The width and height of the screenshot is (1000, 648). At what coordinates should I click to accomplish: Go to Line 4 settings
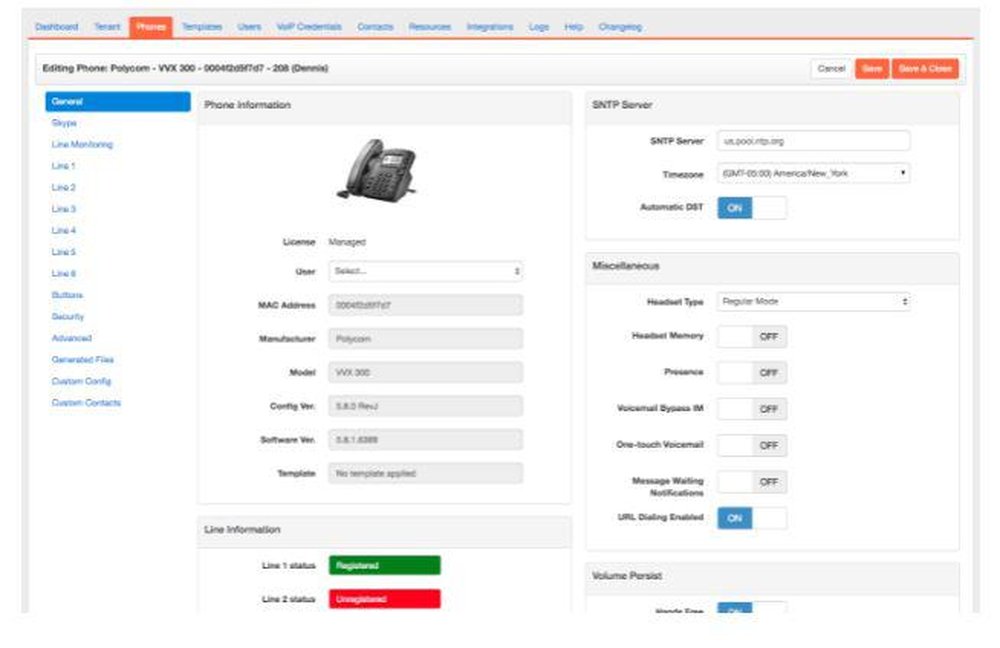64,231
